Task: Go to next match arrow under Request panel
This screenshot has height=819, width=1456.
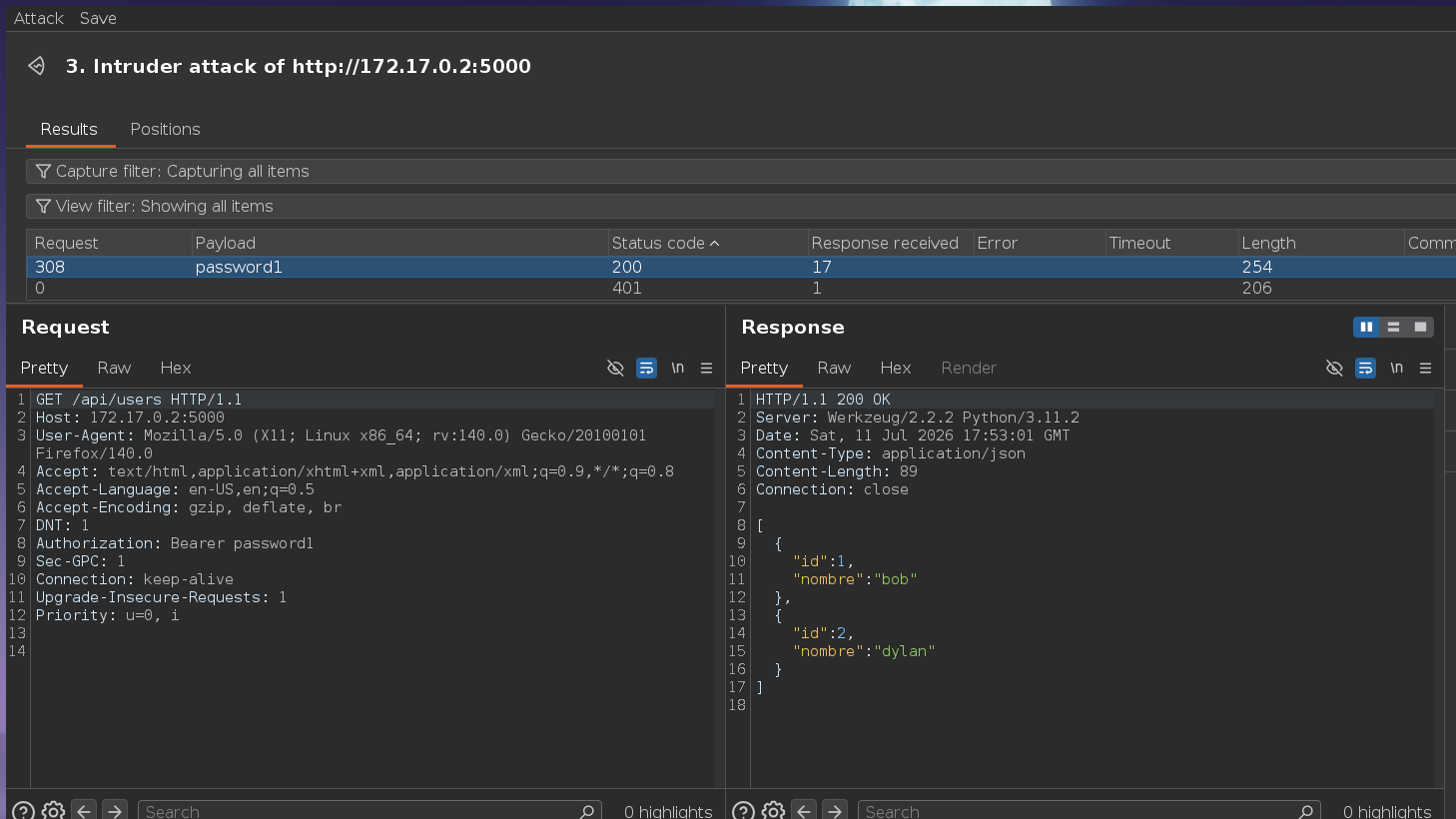Action: [x=115, y=811]
